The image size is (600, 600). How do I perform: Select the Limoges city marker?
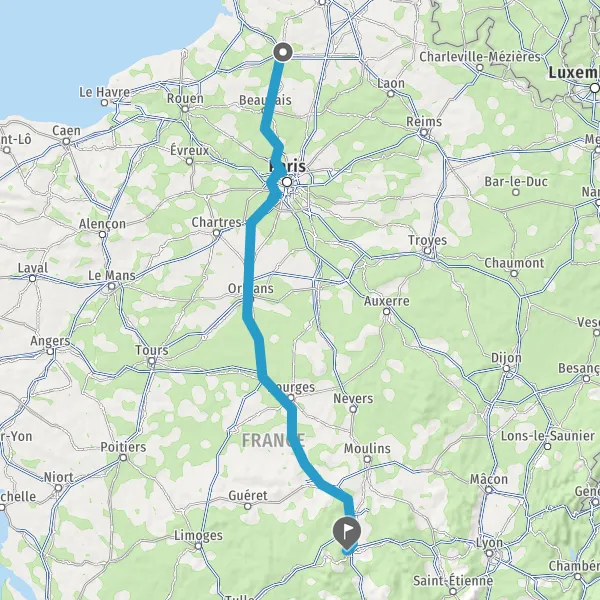click(x=198, y=546)
